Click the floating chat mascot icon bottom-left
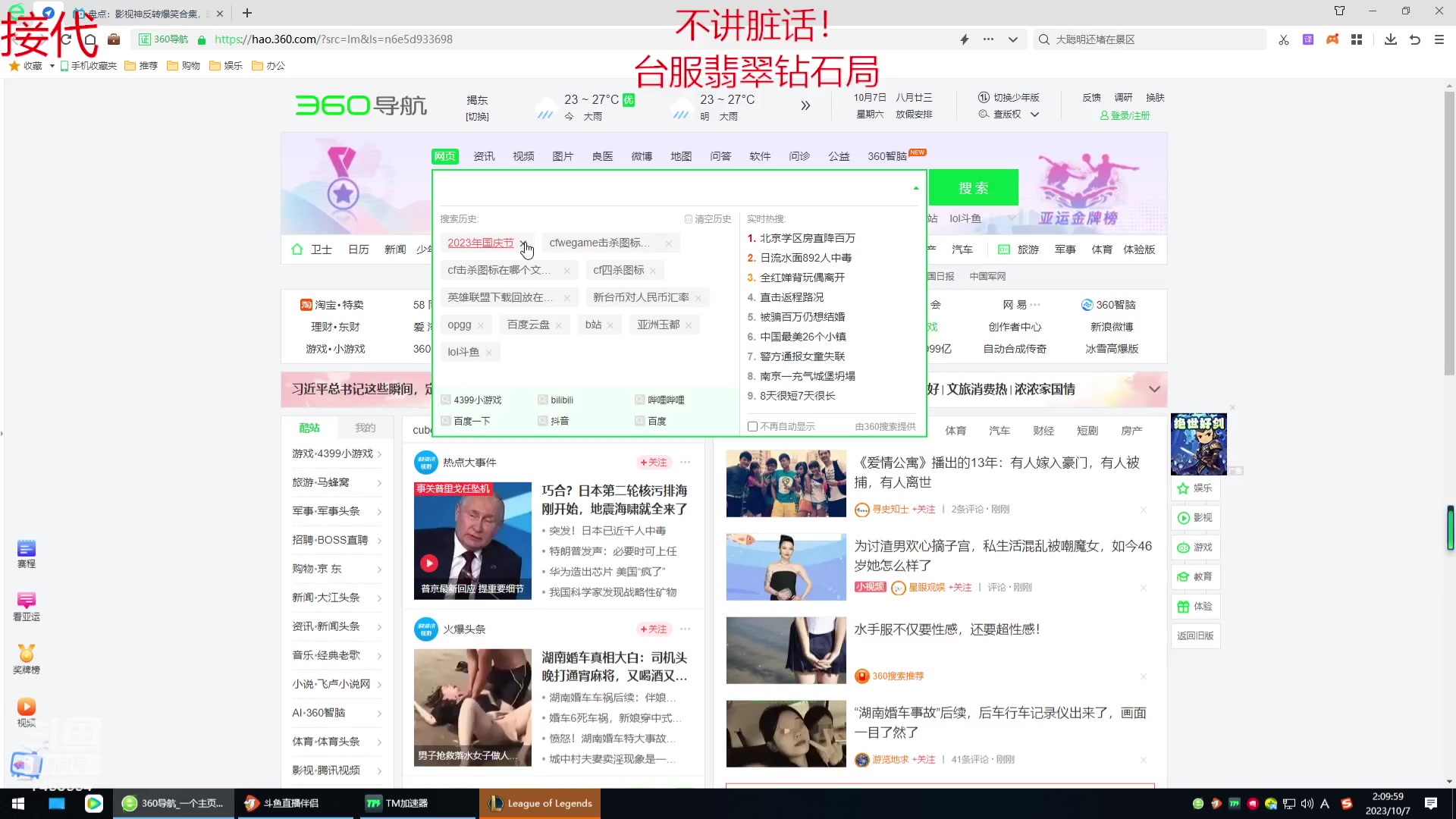This screenshot has height=819, width=1456. [x=27, y=766]
